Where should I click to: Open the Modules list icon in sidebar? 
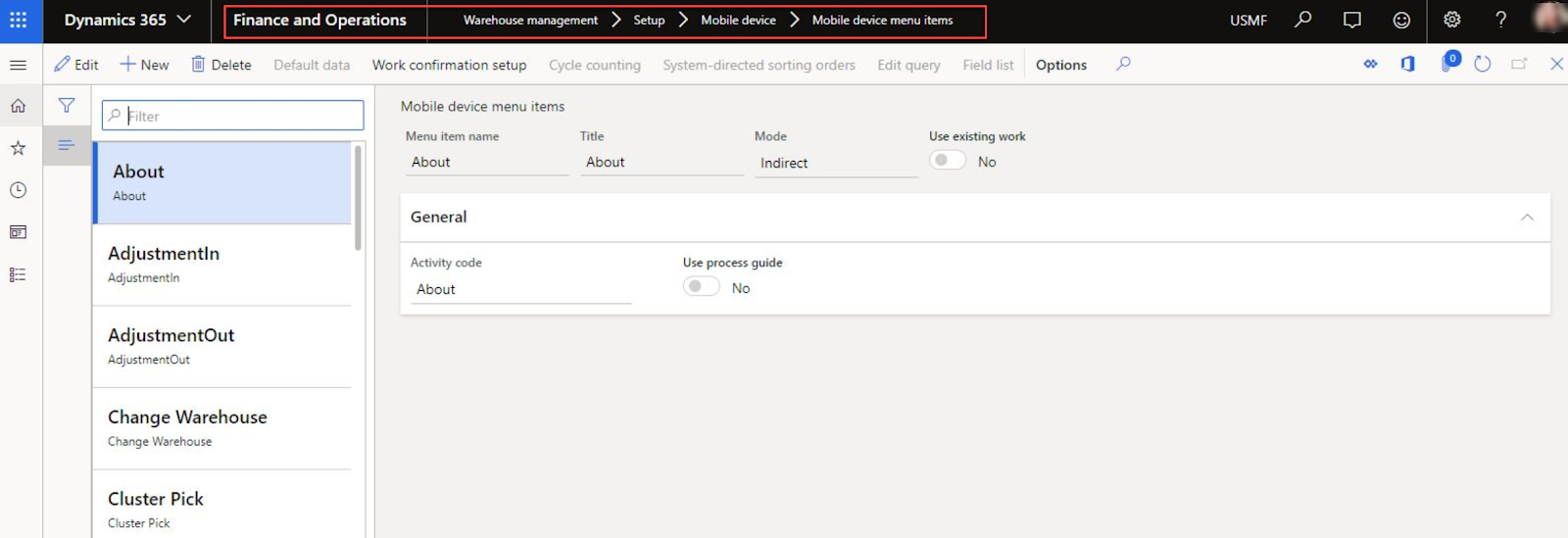[18, 274]
